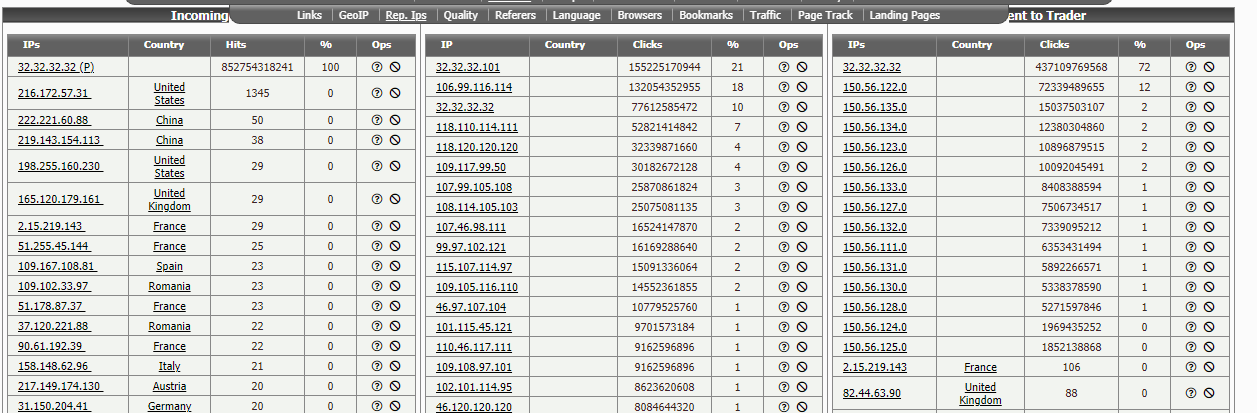This screenshot has height=413, width=1257.
Task: Open IP link 51.255.45.144
Action: (x=54, y=247)
